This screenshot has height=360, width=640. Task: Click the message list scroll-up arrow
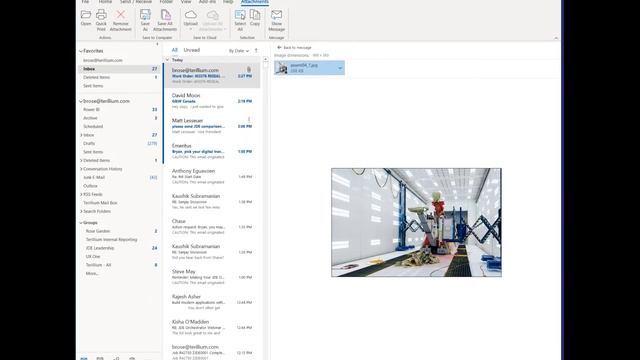coord(266,60)
